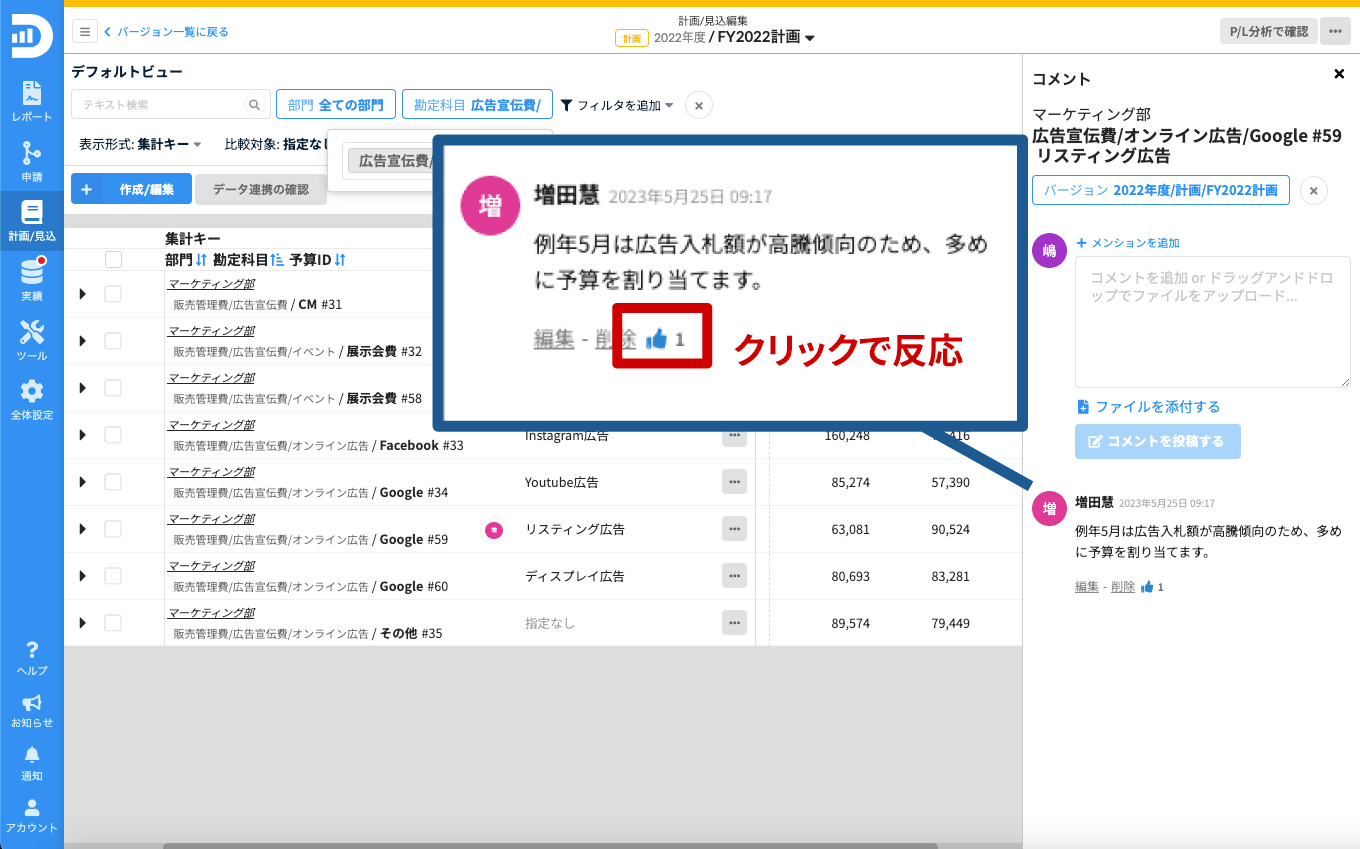Expand the CM #31 row
1360x849 pixels.
[83, 294]
